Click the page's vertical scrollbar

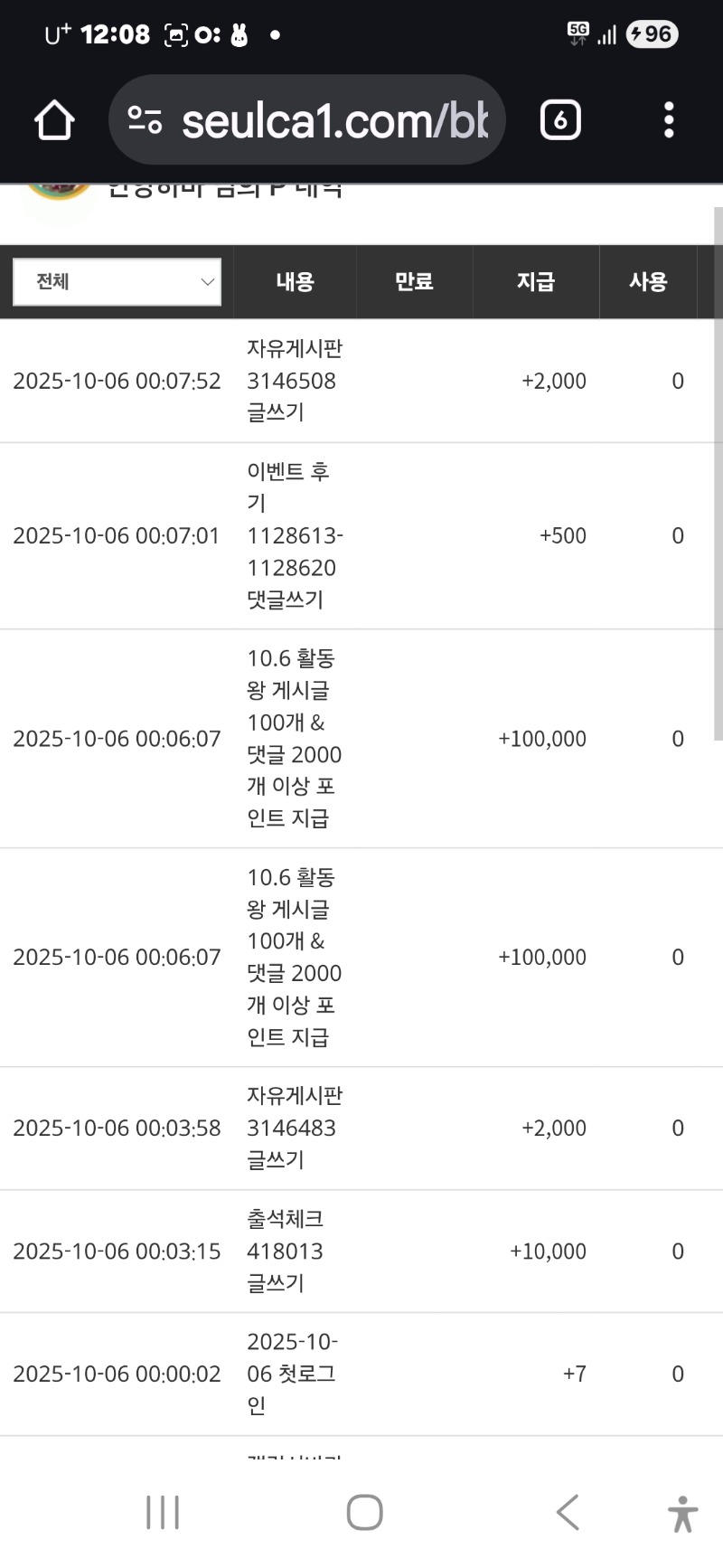(718, 470)
